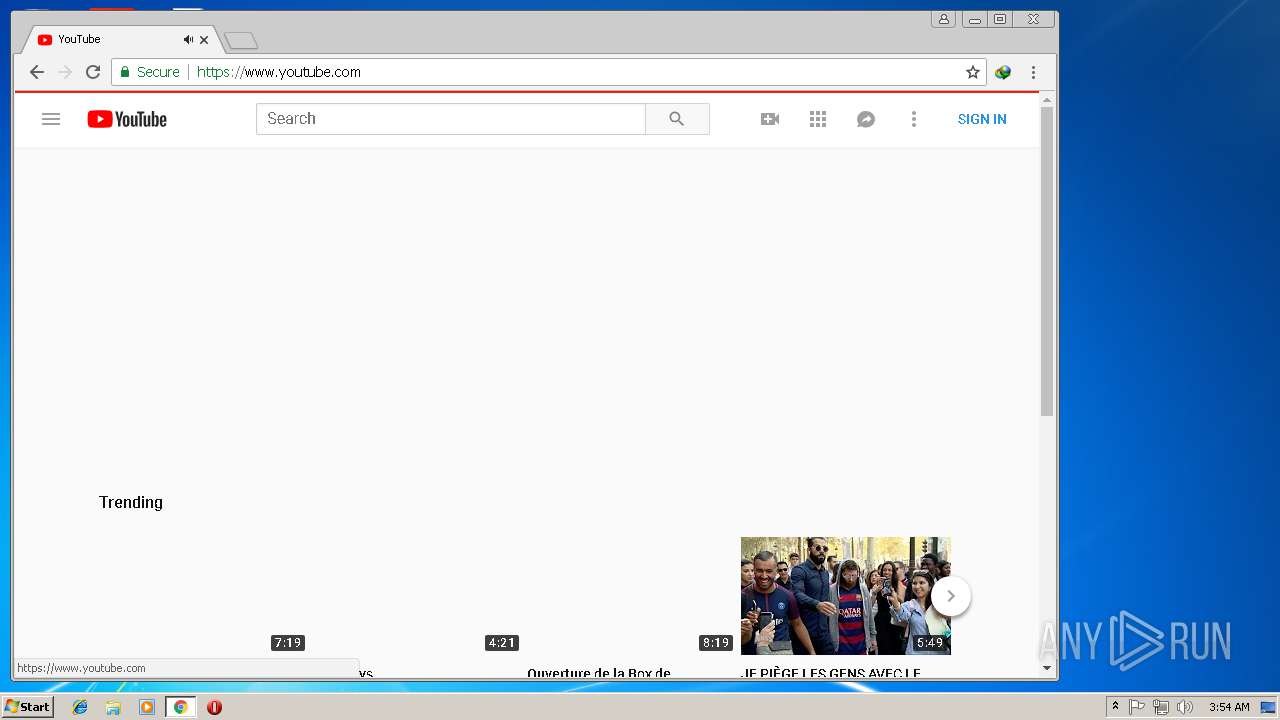Open the 7:19 video placeholder
The width and height of the screenshot is (1280, 720).
(203, 596)
